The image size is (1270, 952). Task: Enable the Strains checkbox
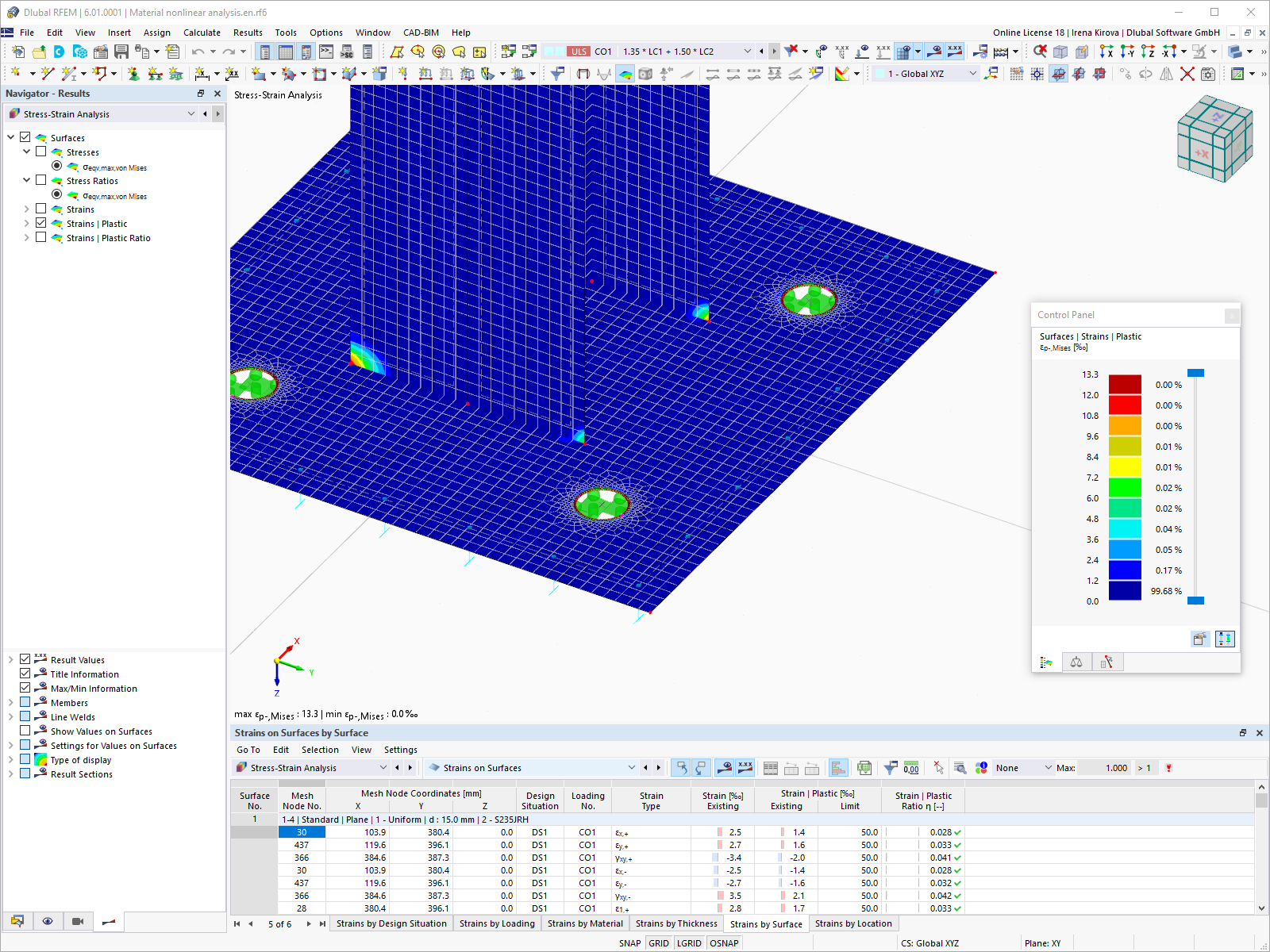41,209
